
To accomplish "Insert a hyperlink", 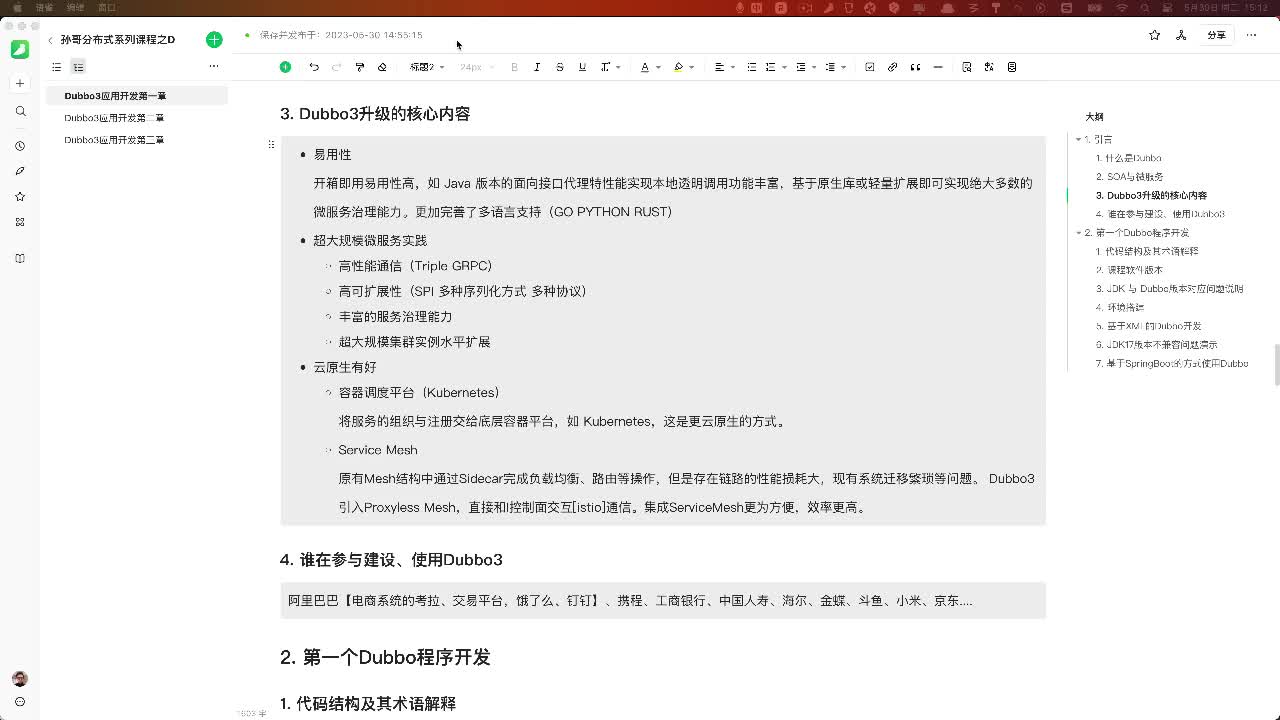I will coord(893,67).
